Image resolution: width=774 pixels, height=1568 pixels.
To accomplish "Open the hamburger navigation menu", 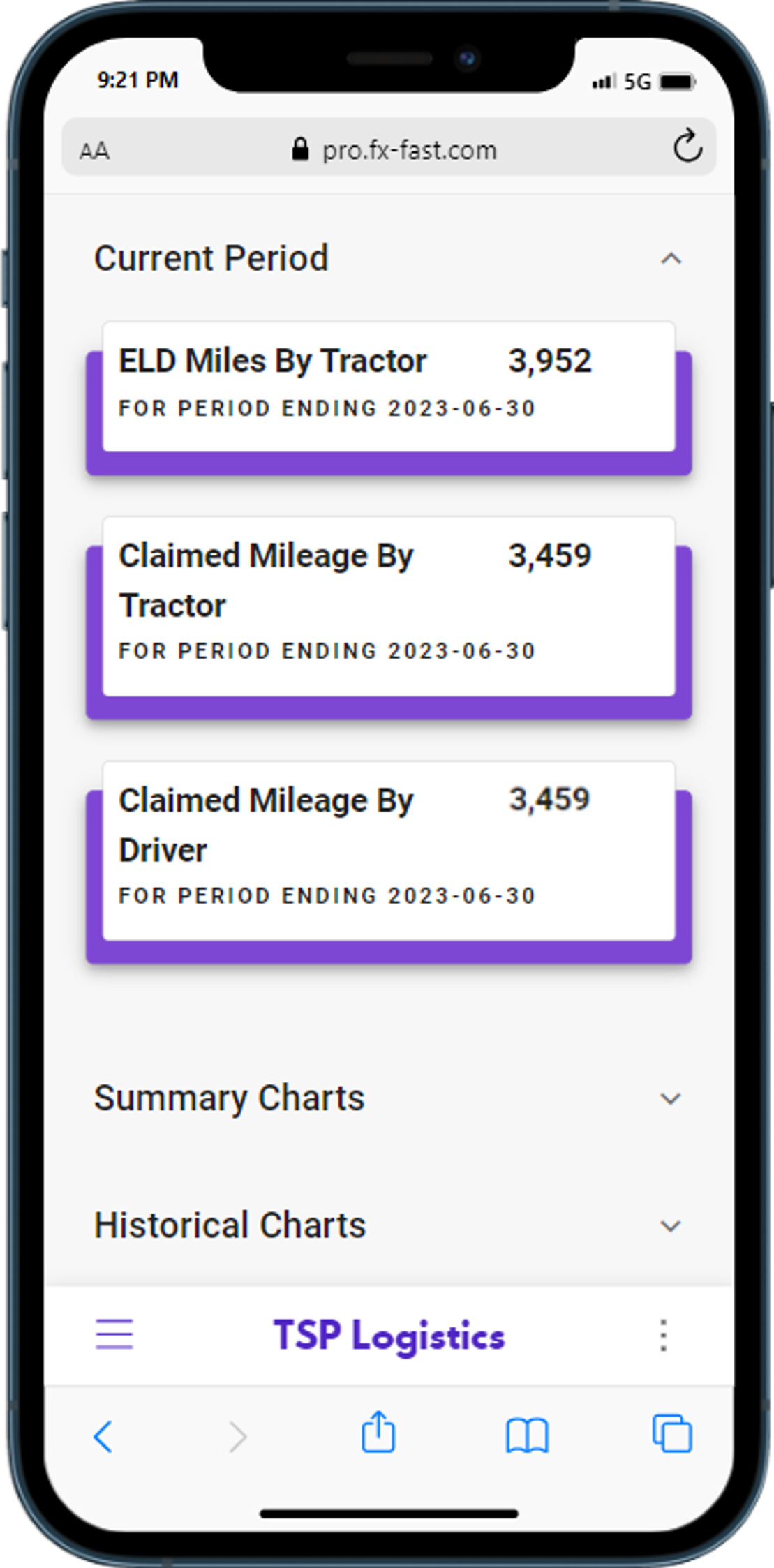I will click(x=114, y=1334).
